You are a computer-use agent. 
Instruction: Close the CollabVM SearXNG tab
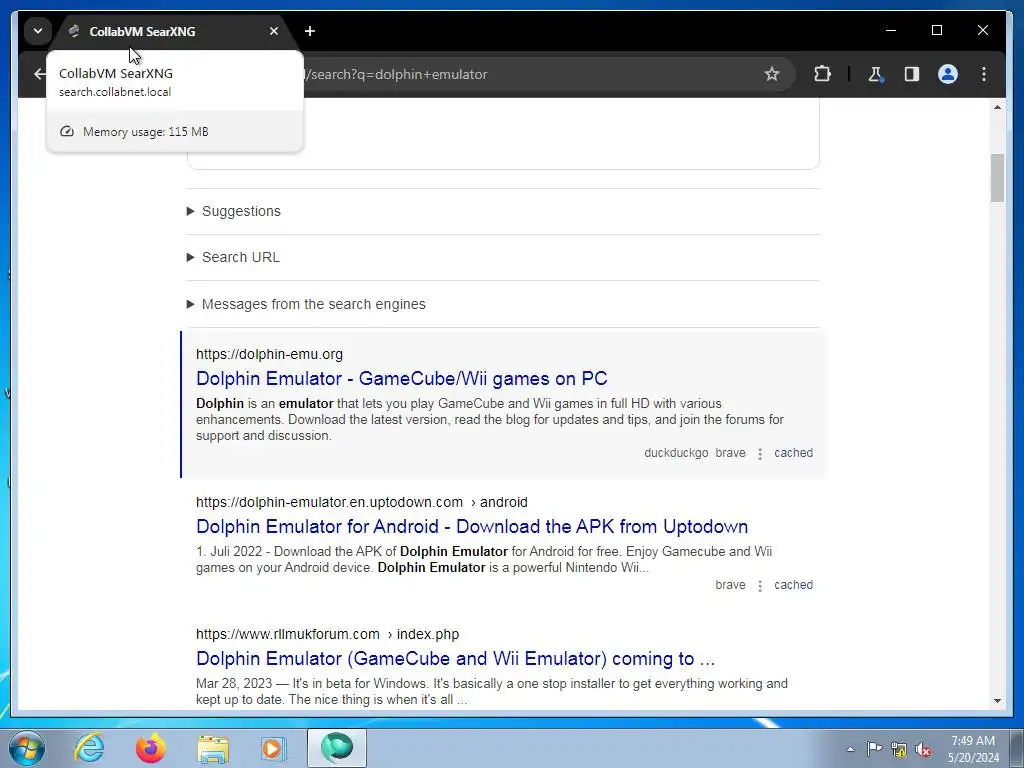[x=274, y=31]
